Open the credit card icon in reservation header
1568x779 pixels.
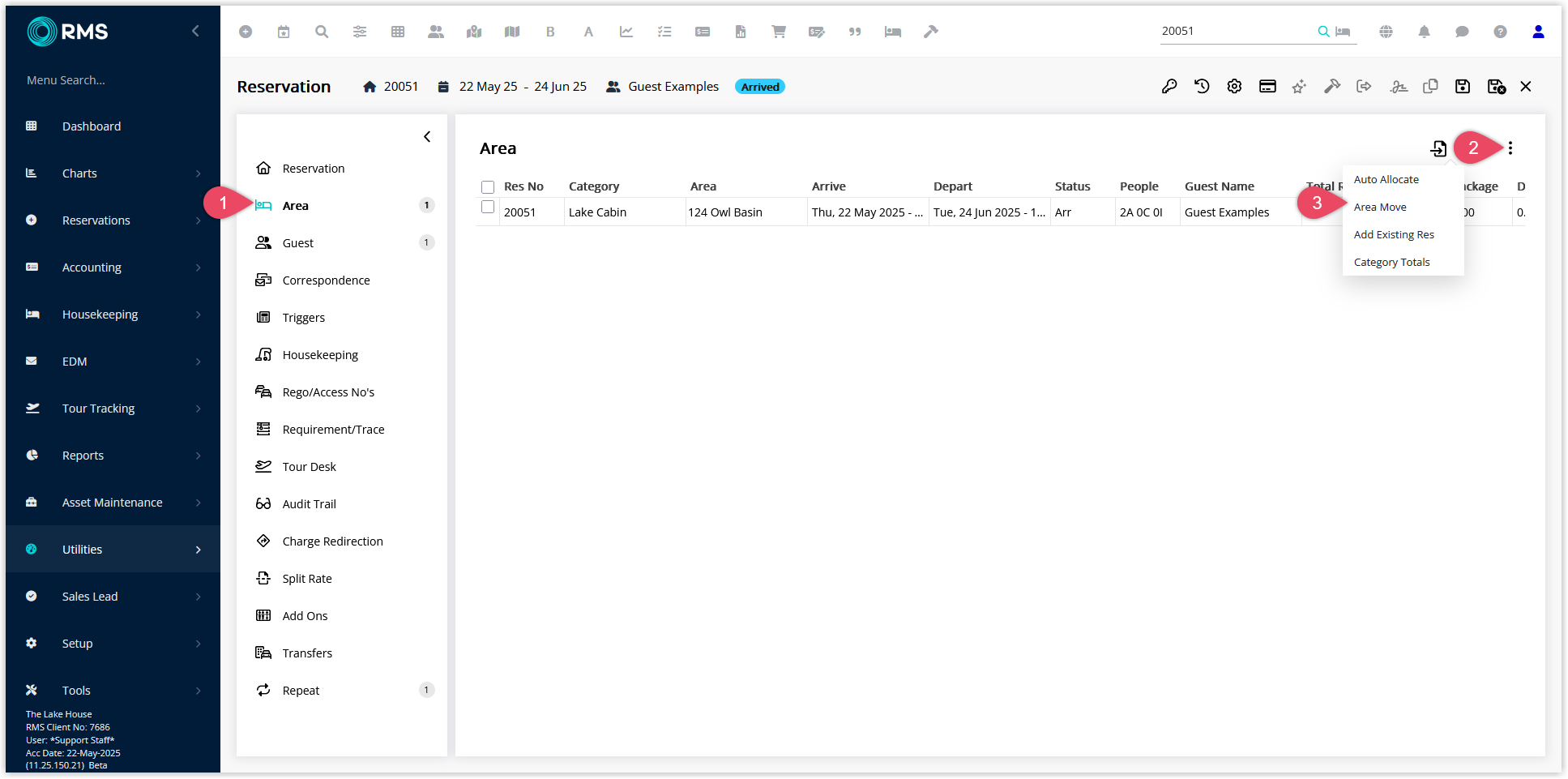pos(1267,86)
